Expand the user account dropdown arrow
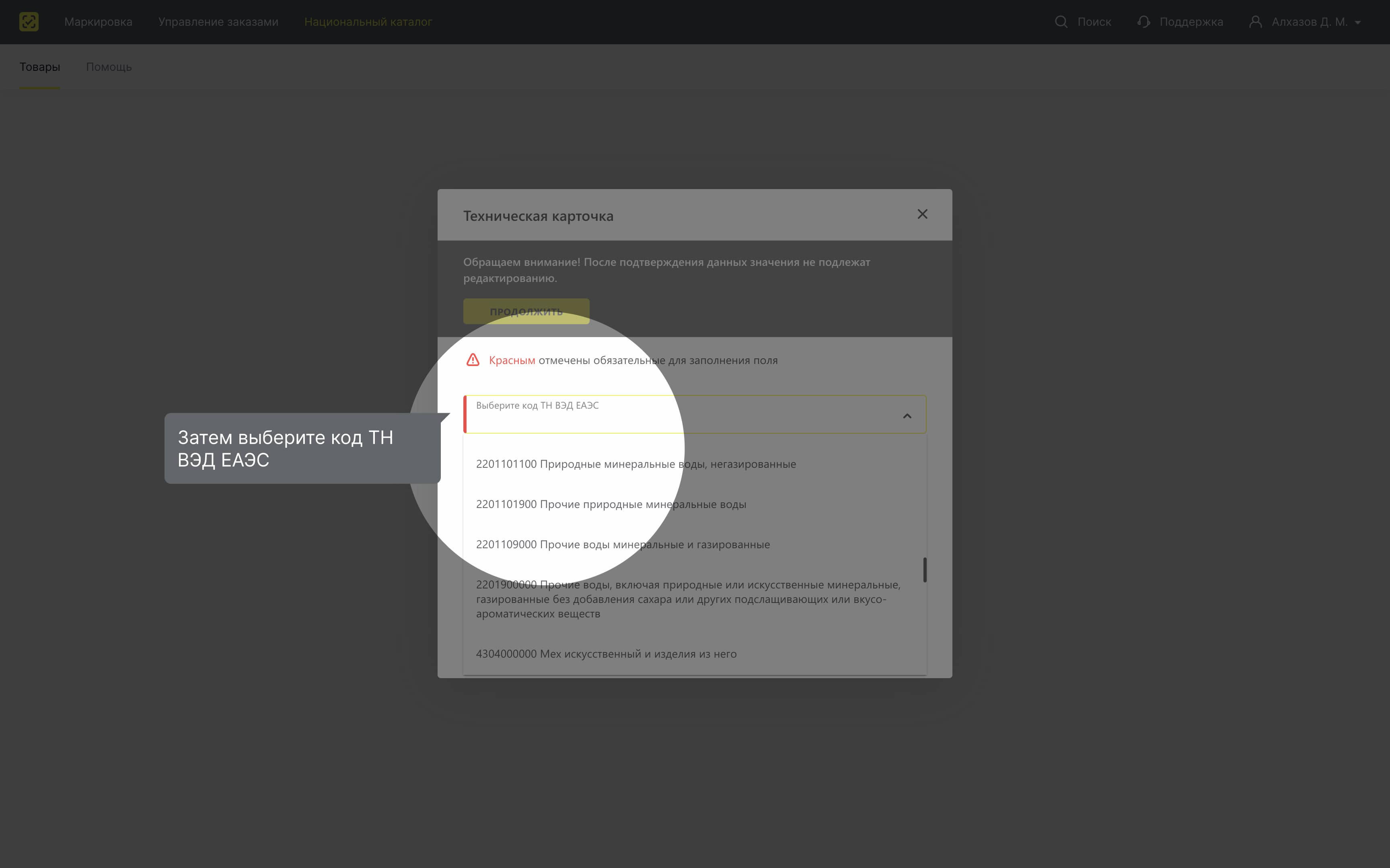This screenshot has width=1390, height=868. [x=1357, y=23]
